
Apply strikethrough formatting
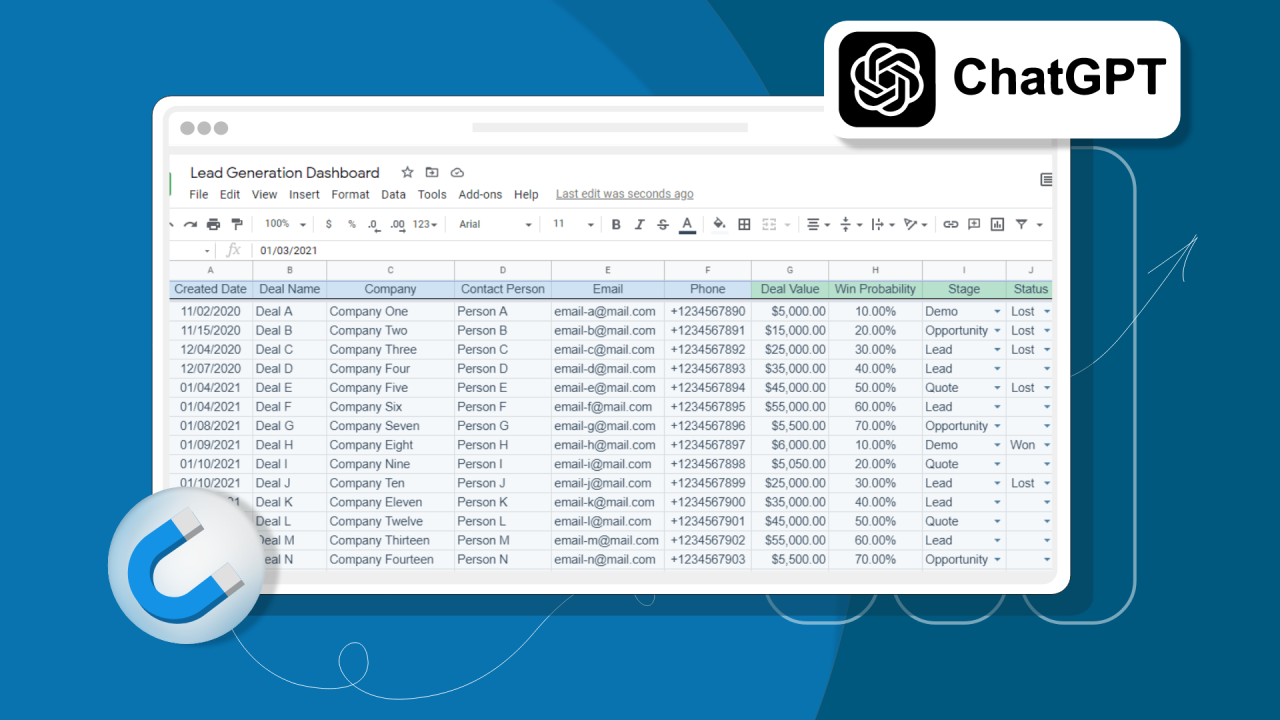[x=662, y=224]
